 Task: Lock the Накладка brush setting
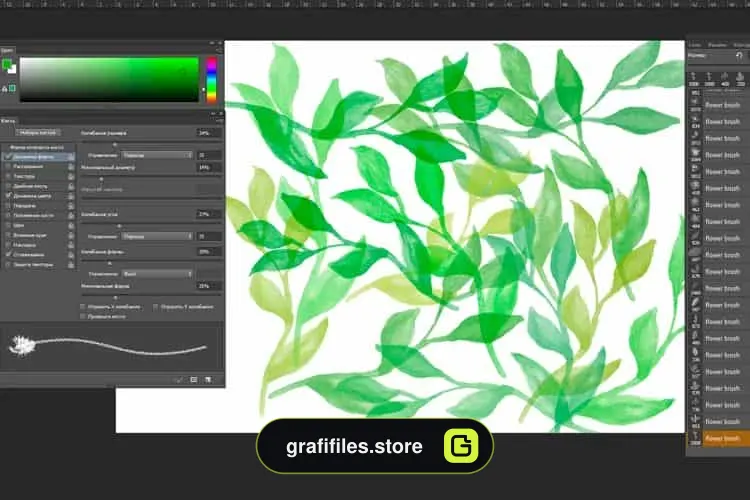(x=71, y=245)
